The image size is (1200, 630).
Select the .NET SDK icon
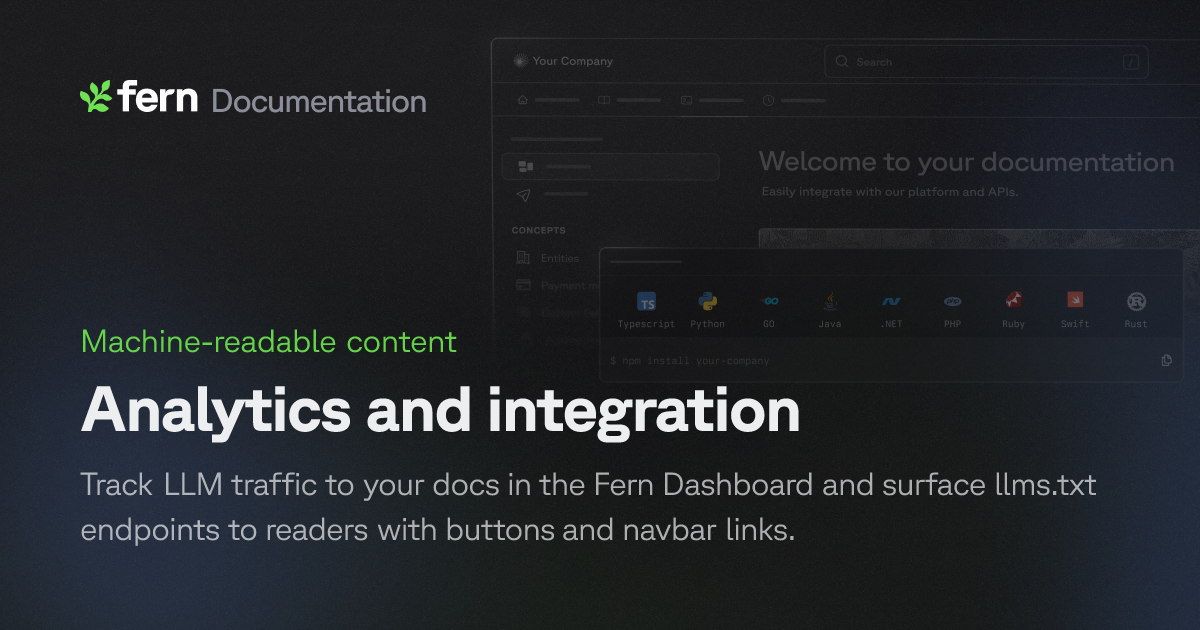click(x=891, y=301)
